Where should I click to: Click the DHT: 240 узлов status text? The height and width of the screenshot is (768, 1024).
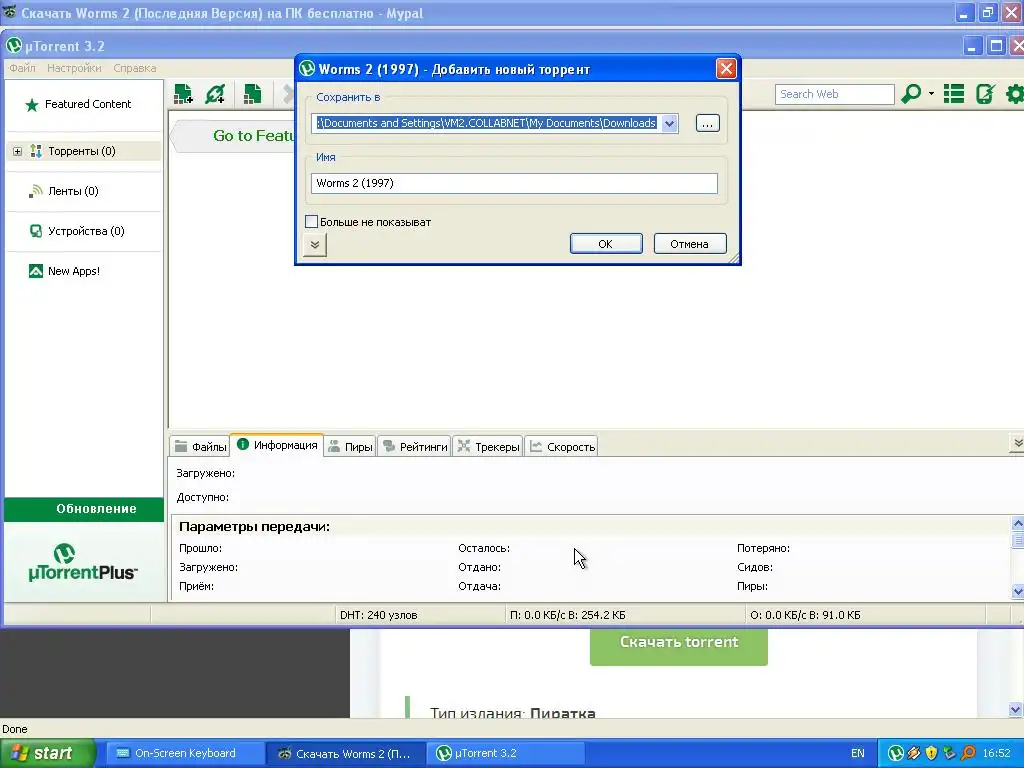click(x=379, y=615)
